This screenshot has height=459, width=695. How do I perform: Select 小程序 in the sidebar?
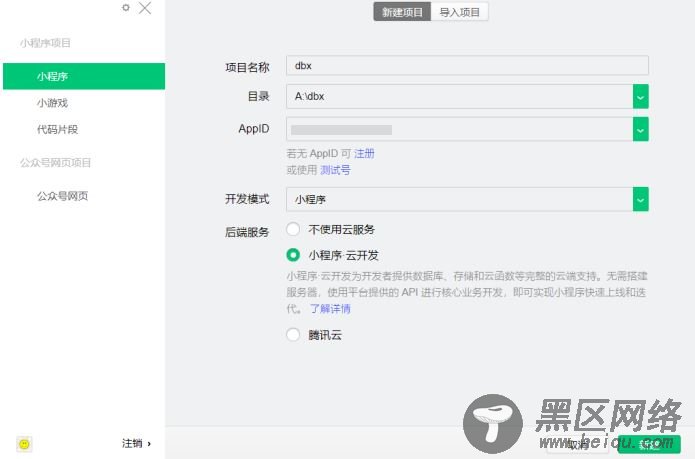(x=52, y=76)
